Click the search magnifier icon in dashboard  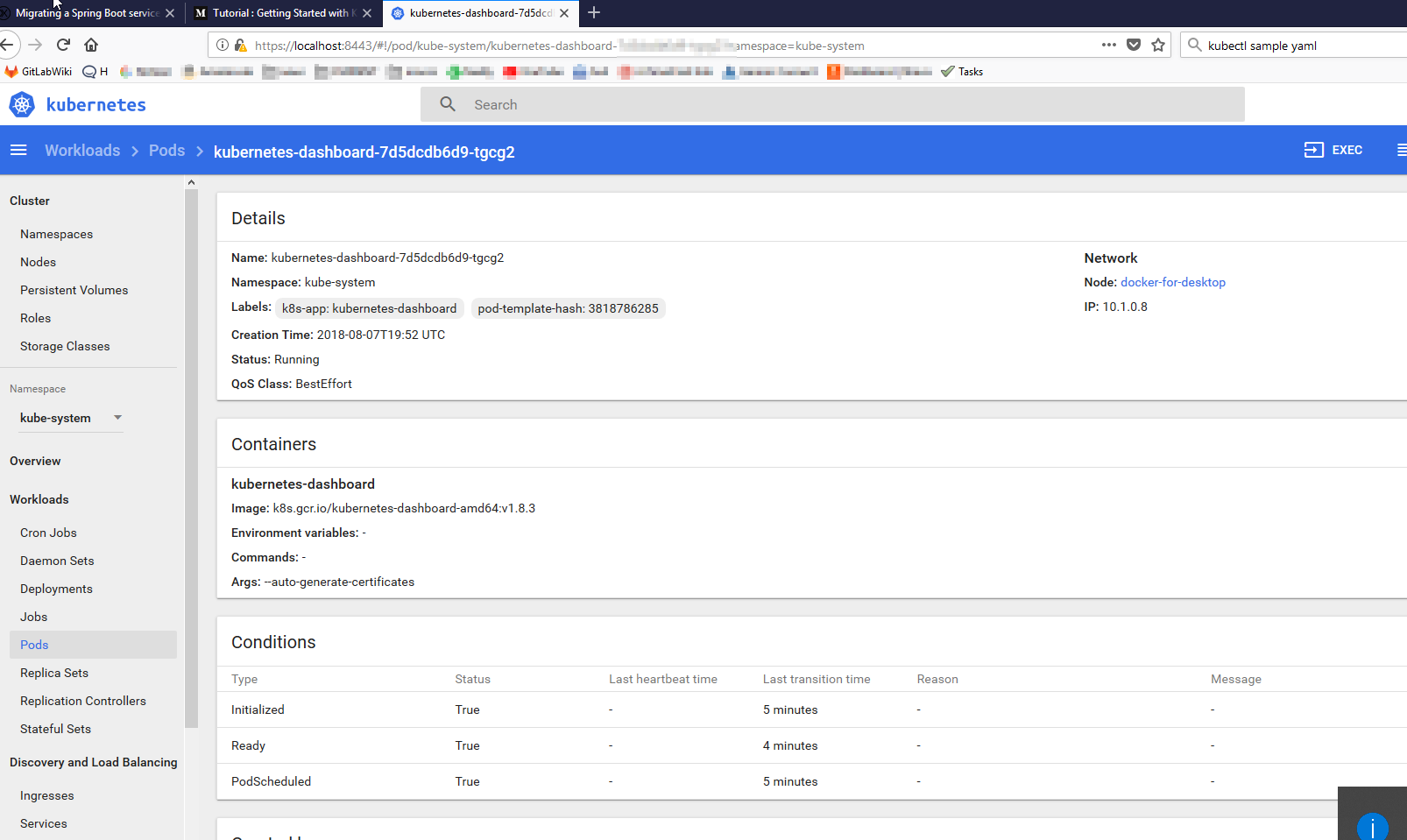pos(448,104)
